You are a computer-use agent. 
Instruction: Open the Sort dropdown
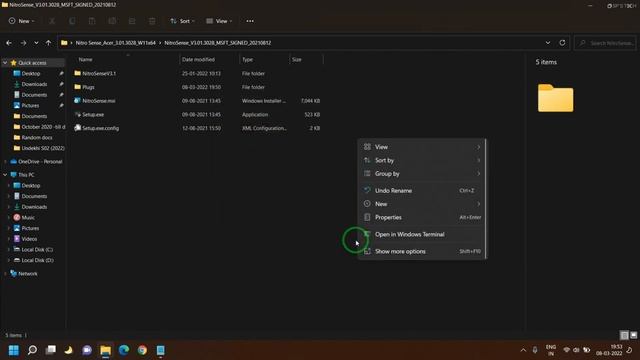182,21
